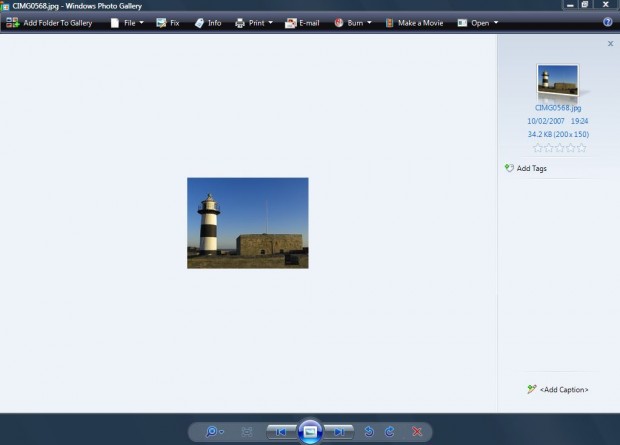620x445 pixels.
Task: Open the Fix panel
Action: tap(168, 23)
